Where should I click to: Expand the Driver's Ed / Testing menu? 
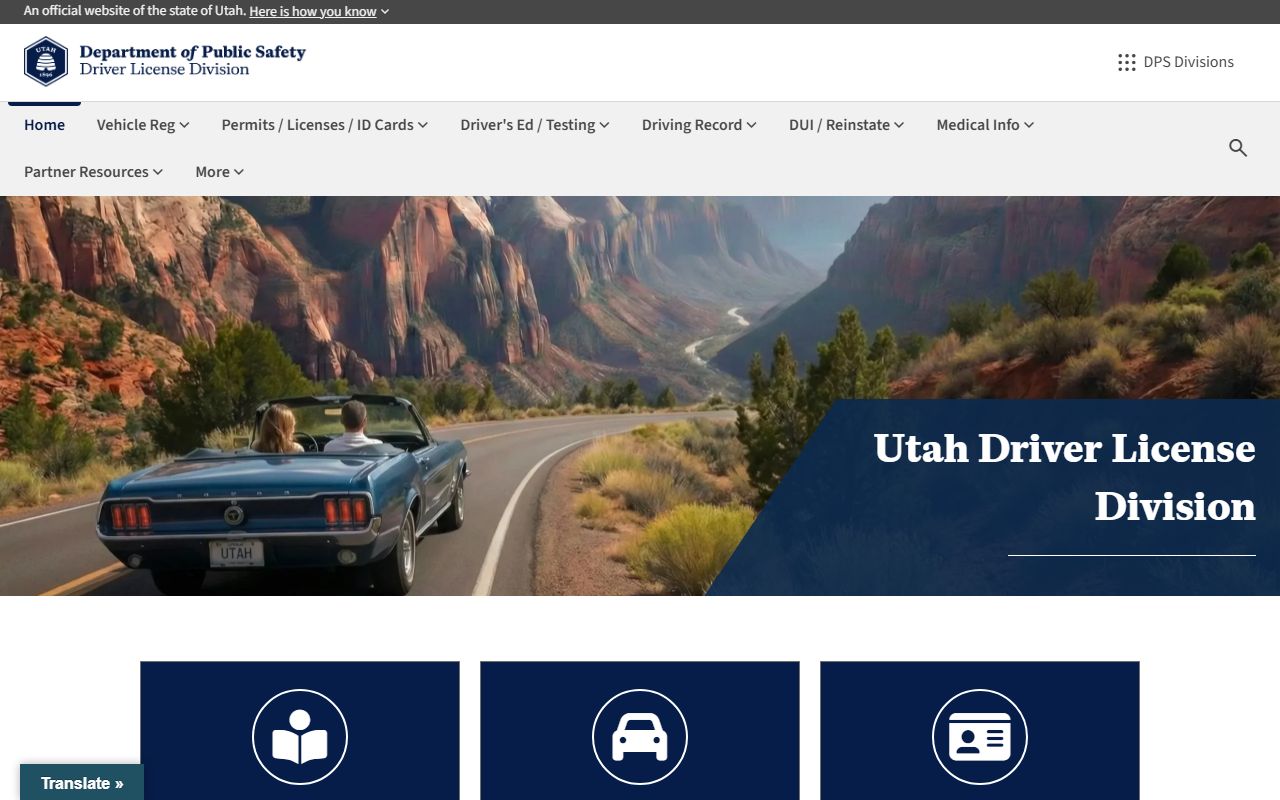pos(535,125)
